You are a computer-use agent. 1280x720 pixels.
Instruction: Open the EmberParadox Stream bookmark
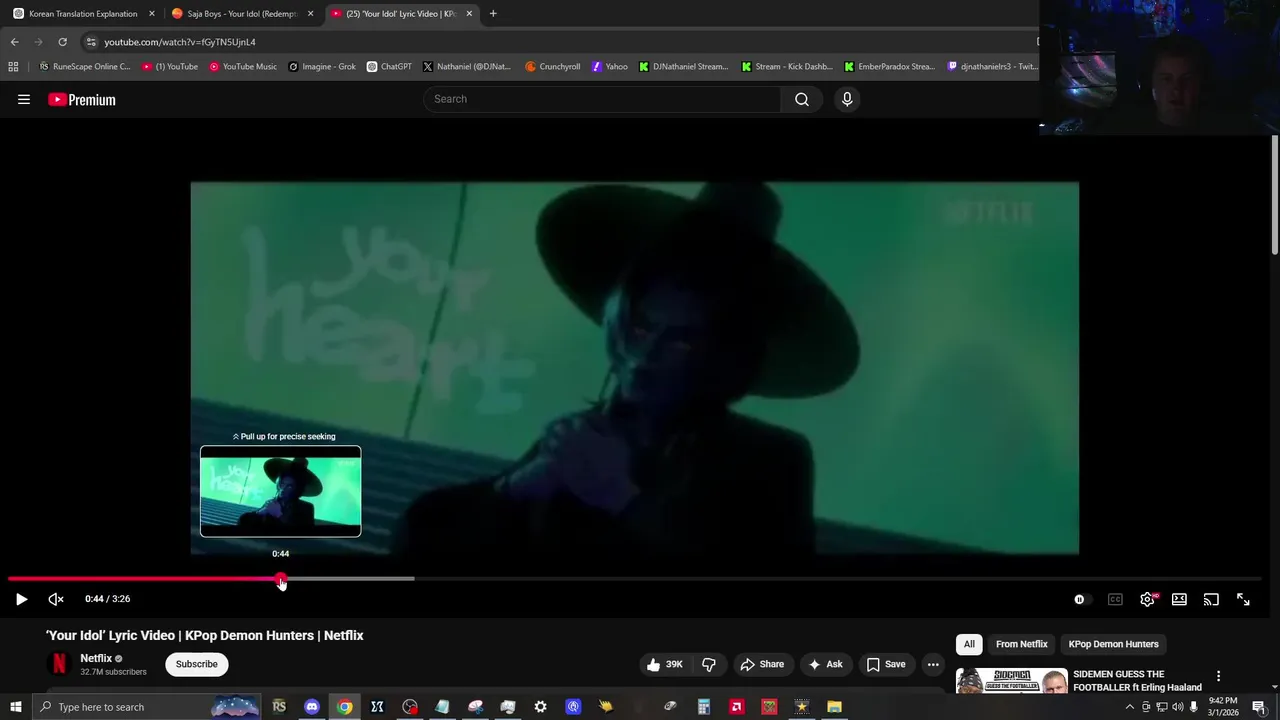coord(889,67)
